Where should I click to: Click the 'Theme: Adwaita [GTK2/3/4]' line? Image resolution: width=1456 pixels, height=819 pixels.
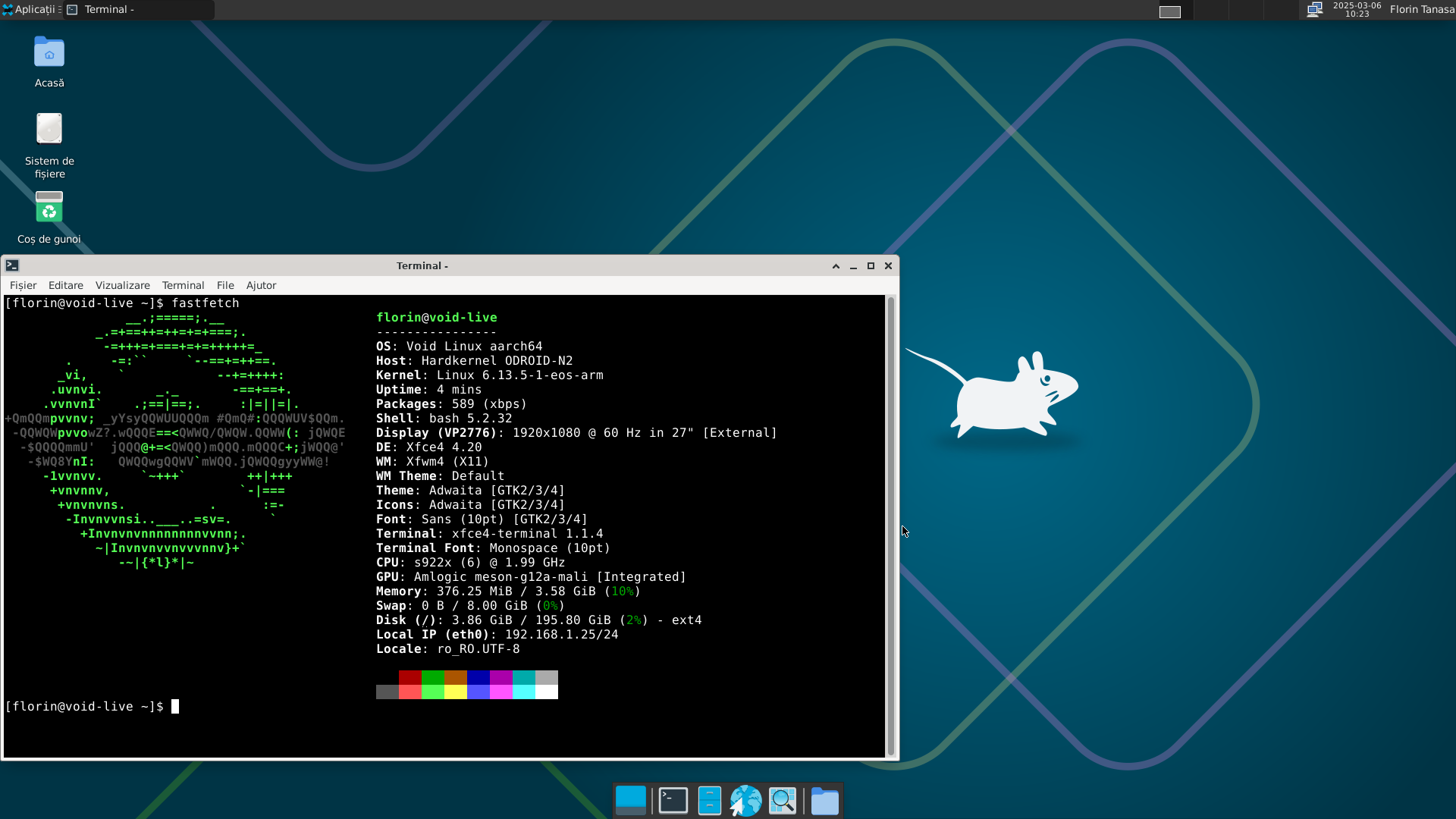coord(471,491)
